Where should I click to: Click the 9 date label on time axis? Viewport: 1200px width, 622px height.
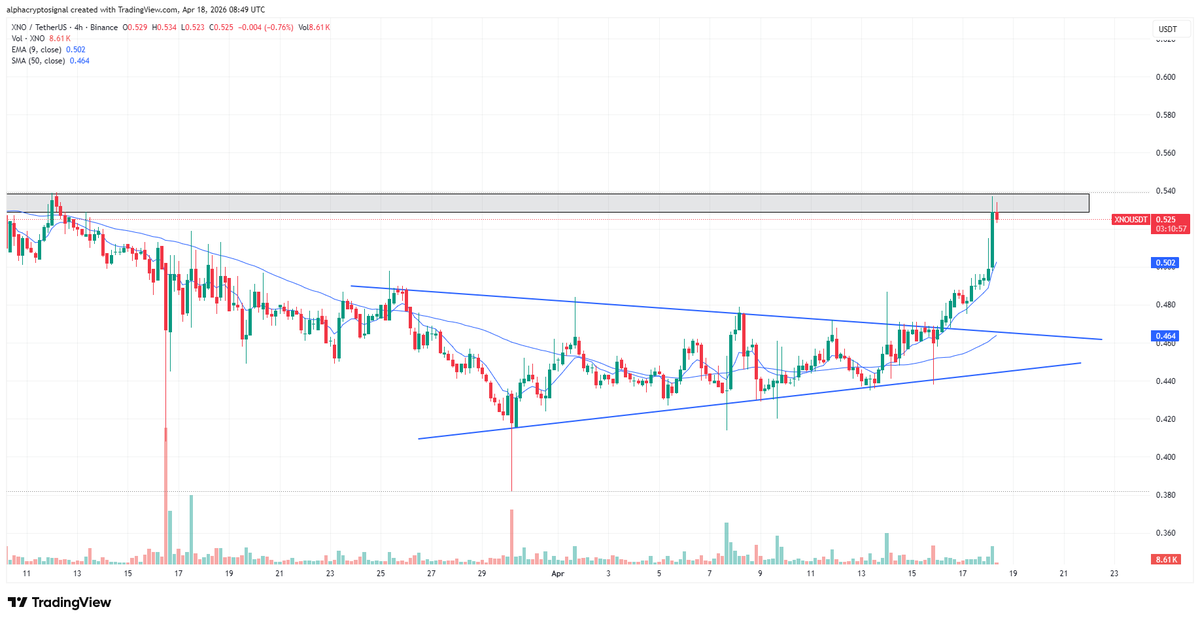[760, 575]
